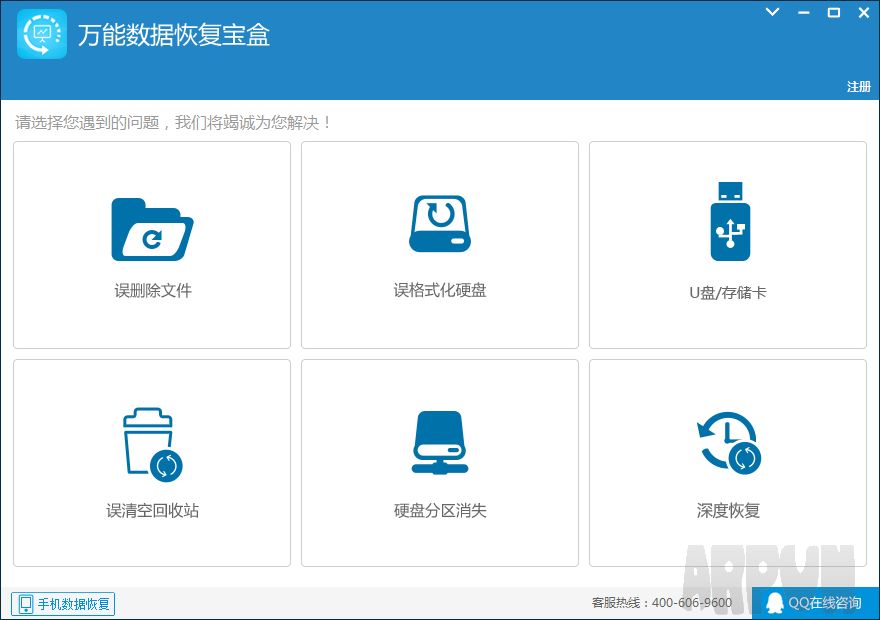Click the clock deep recovery icon
Screen dimensions: 880x620
point(728,443)
